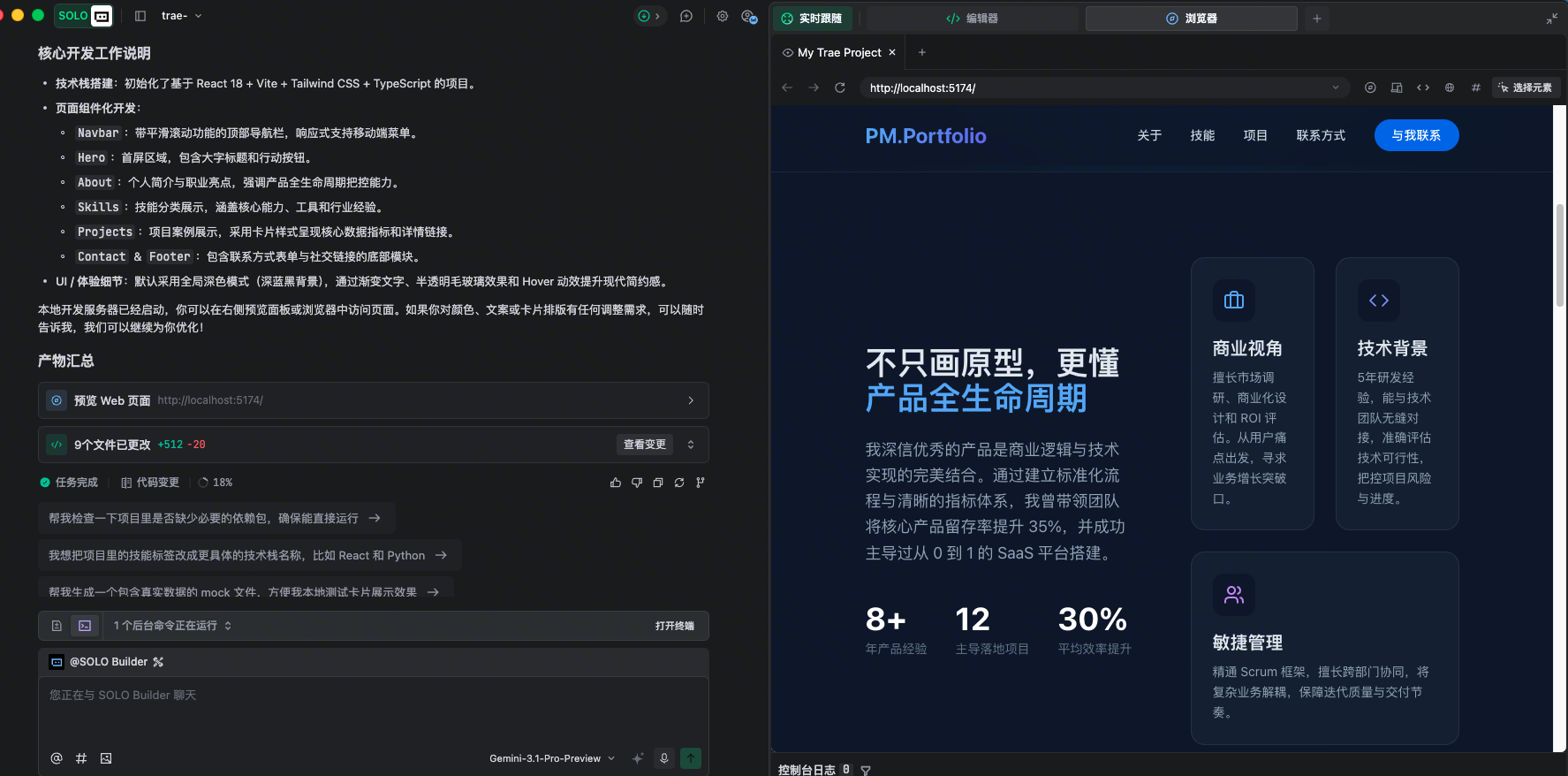
Task: Click the globe icon in browser toolbar
Action: [1450, 87]
